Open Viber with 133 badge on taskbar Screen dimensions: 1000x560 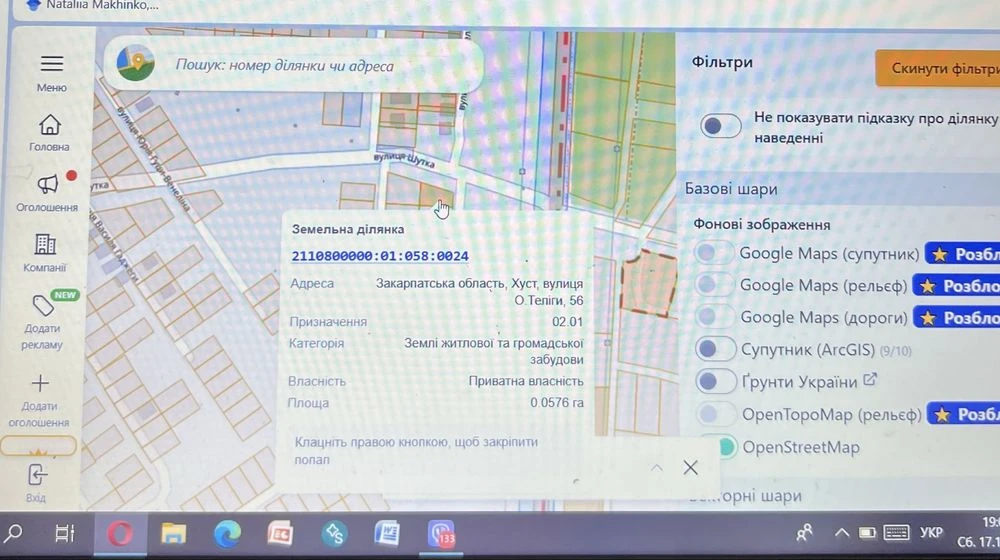coord(441,534)
